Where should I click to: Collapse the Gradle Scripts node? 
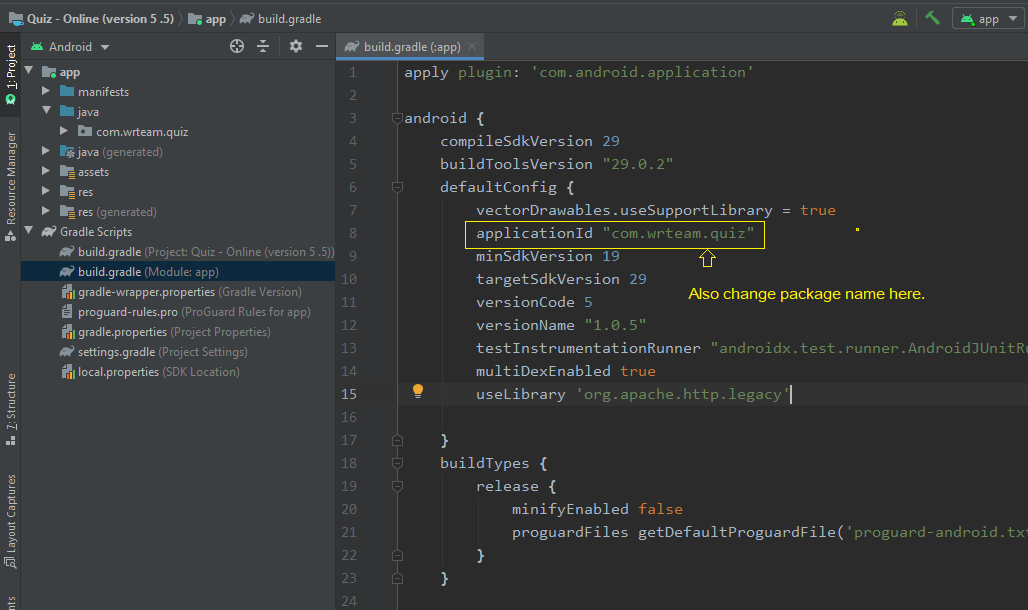[x=29, y=232]
